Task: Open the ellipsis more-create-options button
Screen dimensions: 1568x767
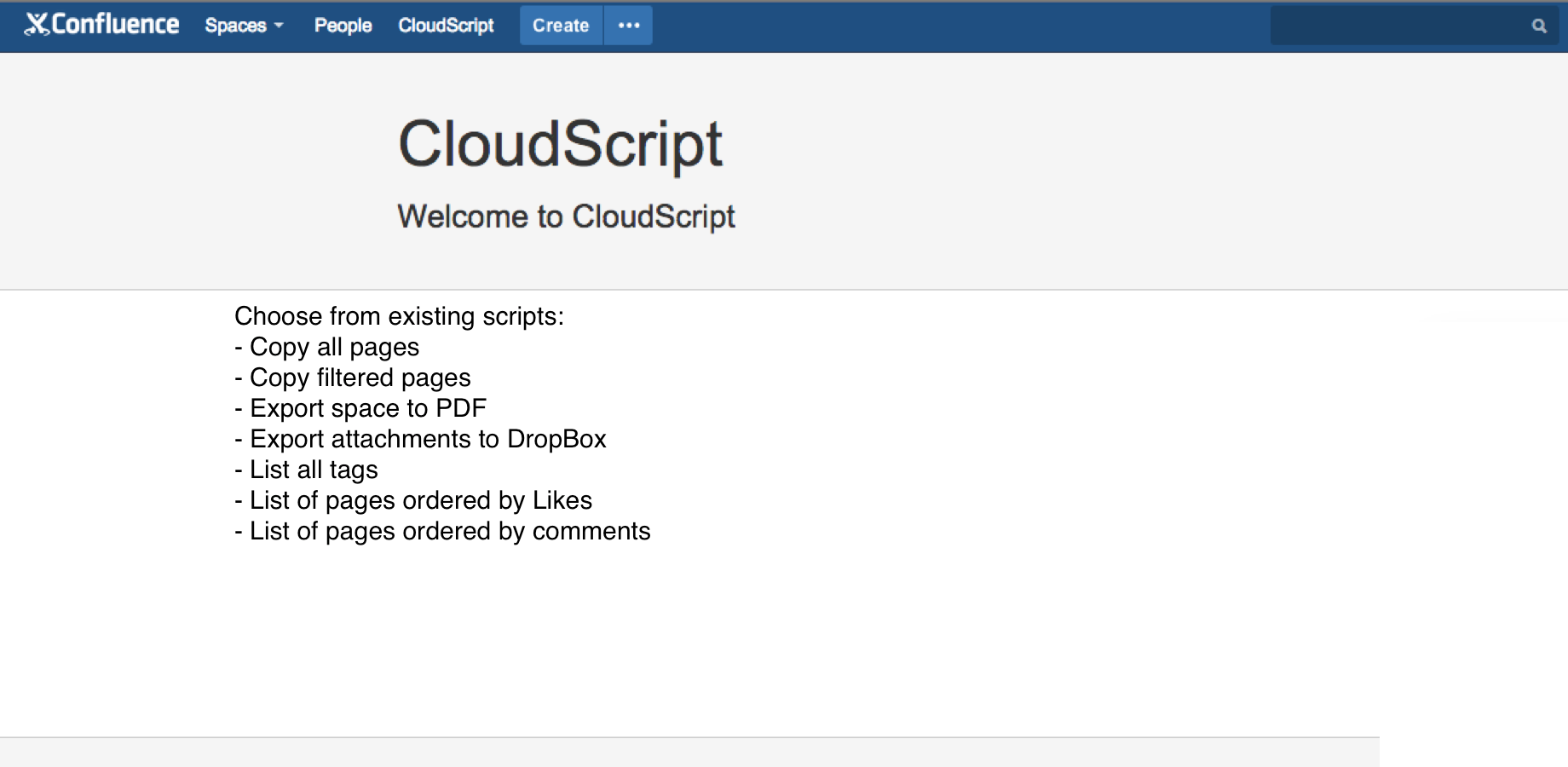Action: pos(629,26)
